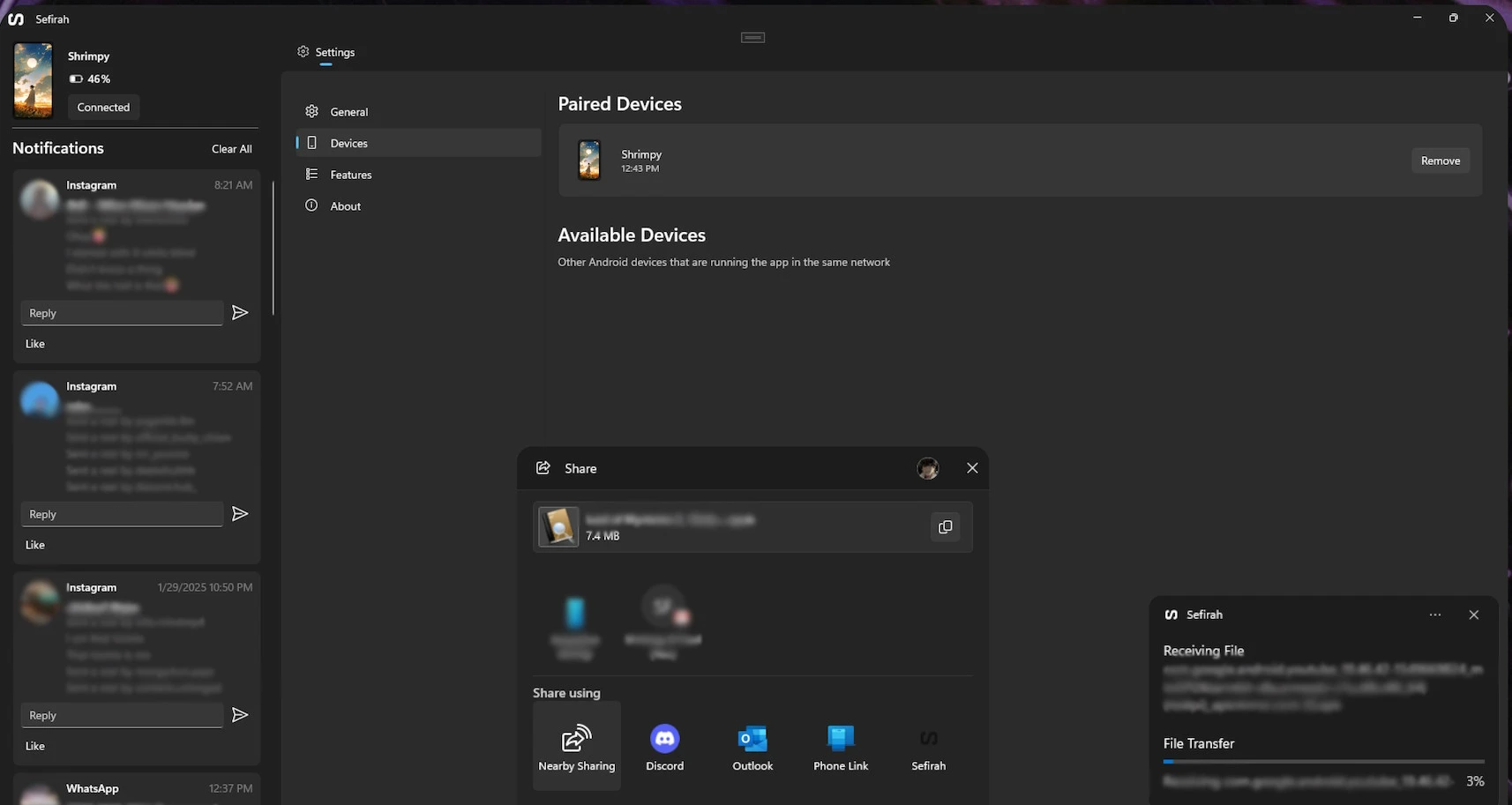This screenshot has height=805, width=1512.
Task: Click the 7:52 AM Instagram sender avatar
Action: point(40,400)
